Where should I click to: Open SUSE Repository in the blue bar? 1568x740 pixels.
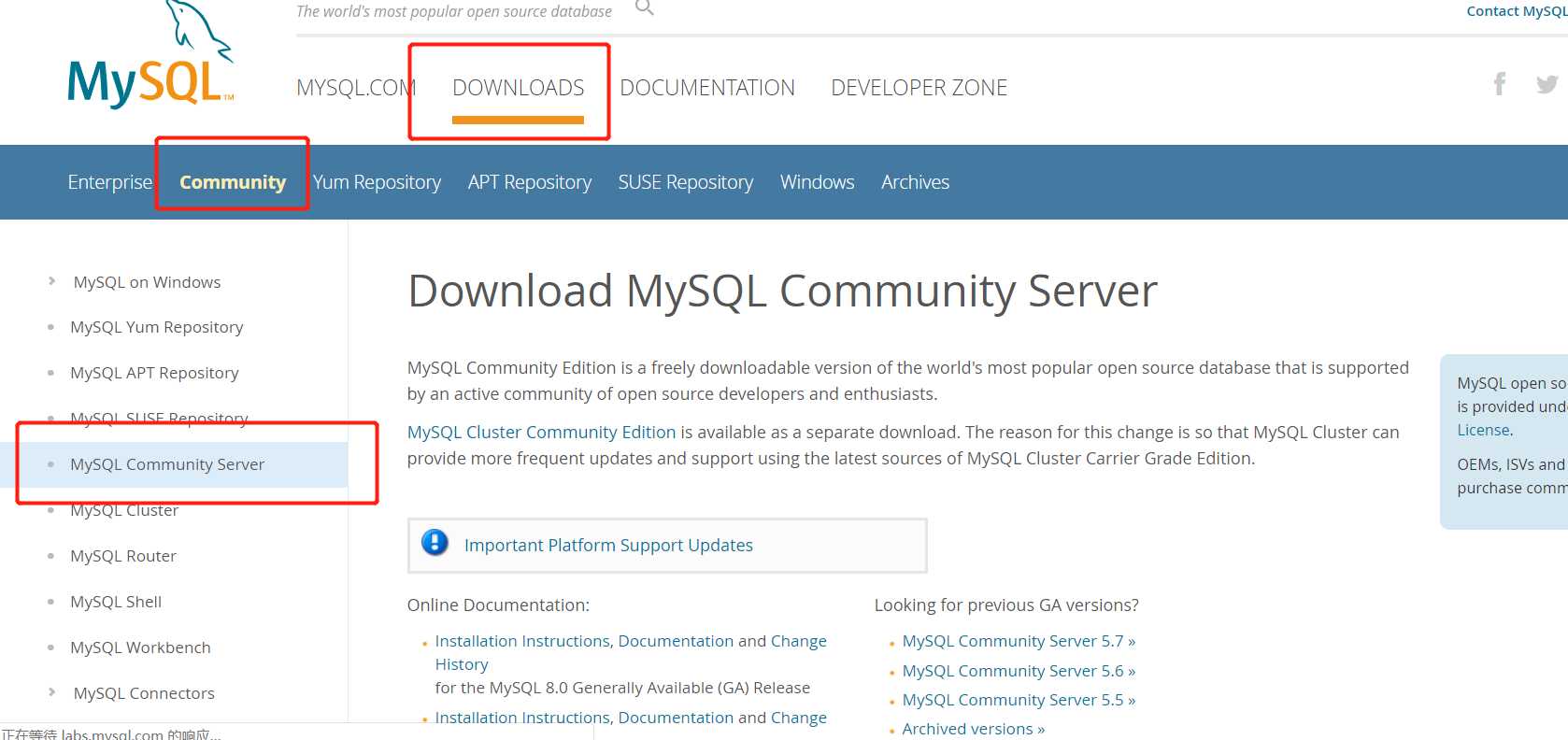[686, 182]
